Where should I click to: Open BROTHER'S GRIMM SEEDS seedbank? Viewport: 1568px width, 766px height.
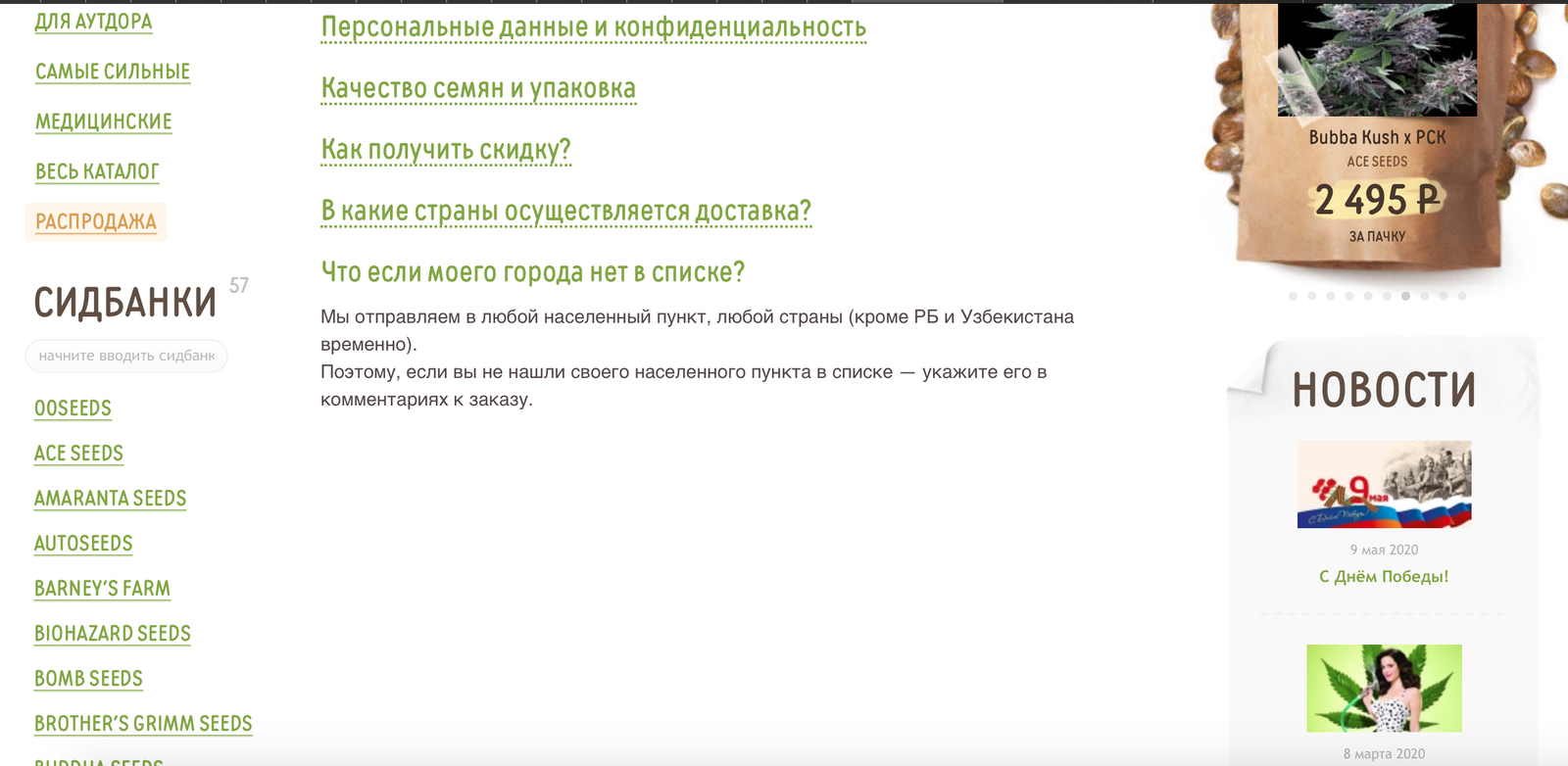click(143, 724)
